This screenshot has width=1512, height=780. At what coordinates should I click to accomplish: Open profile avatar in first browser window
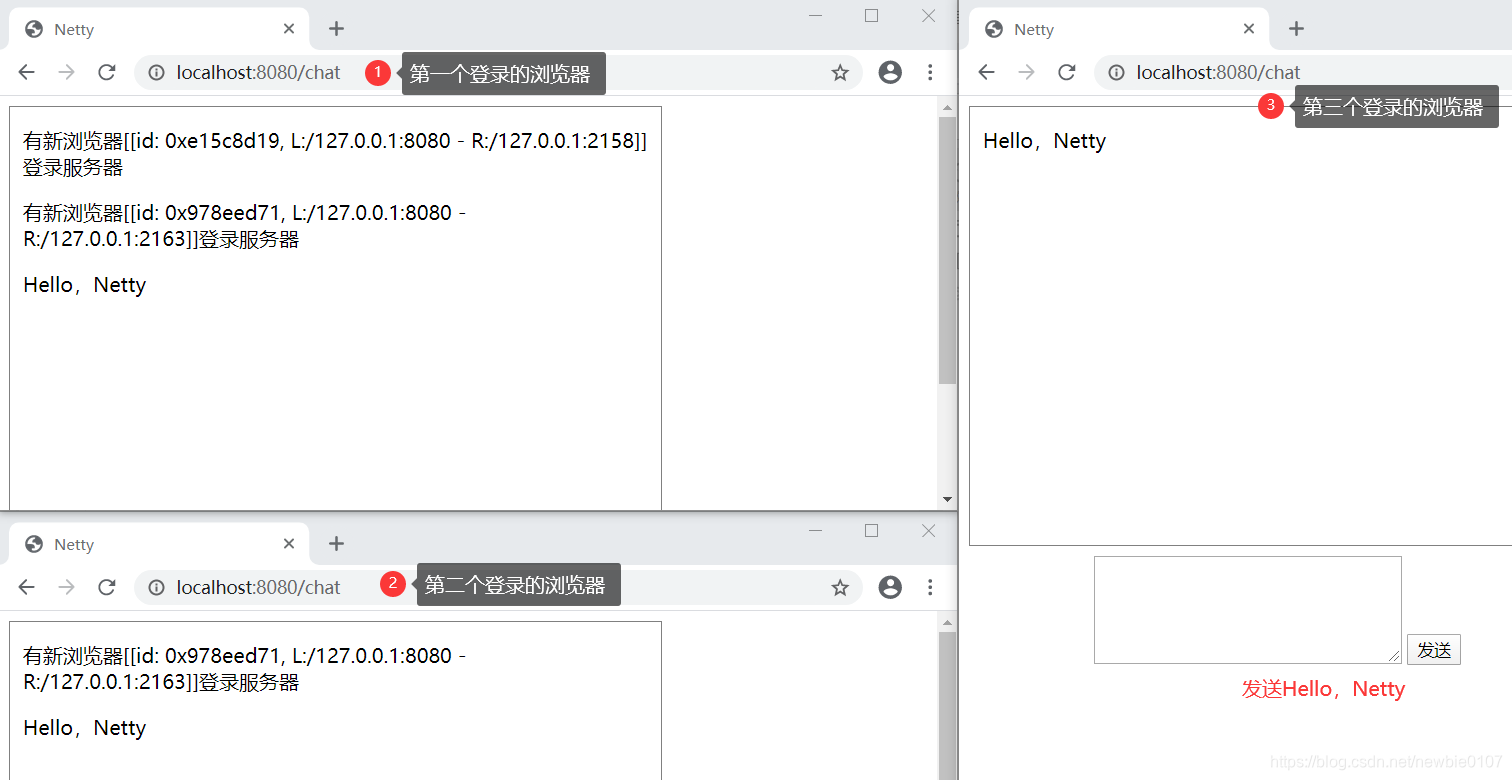click(890, 72)
